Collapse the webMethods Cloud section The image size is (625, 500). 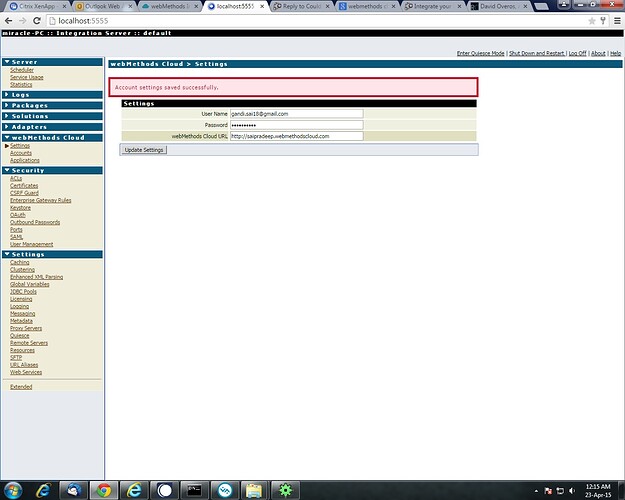click(52, 138)
